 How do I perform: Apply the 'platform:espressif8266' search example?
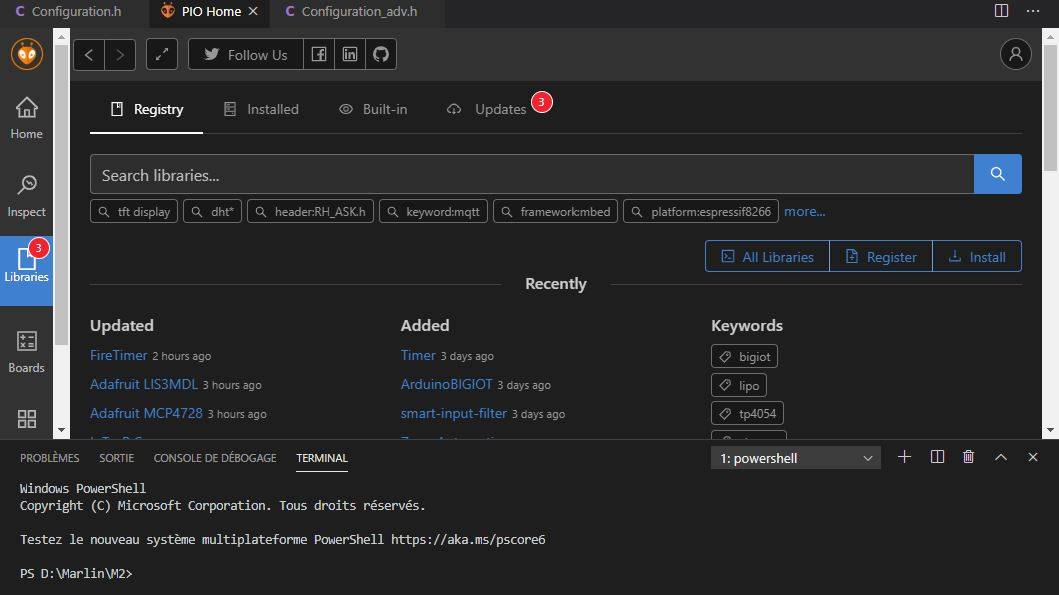pyautogui.click(x=701, y=211)
